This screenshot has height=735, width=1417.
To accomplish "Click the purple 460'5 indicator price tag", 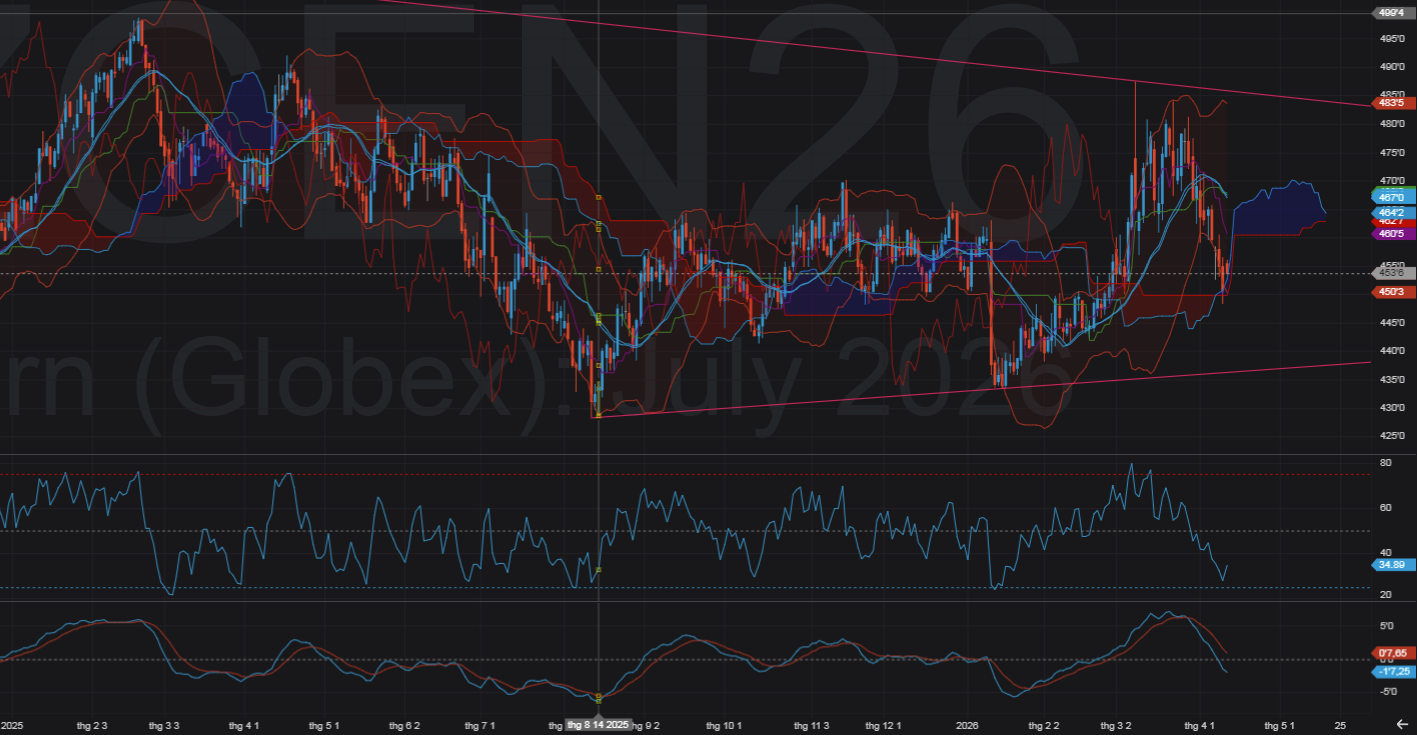I will pos(1390,233).
